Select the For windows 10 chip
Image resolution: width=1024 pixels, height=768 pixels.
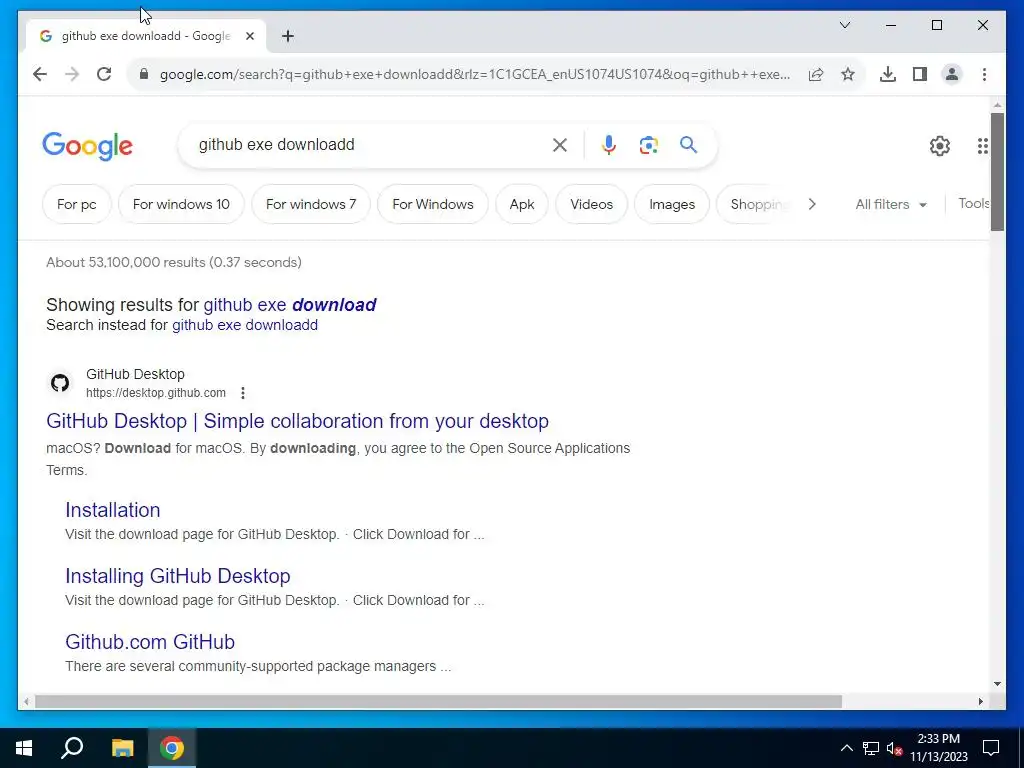click(x=181, y=204)
